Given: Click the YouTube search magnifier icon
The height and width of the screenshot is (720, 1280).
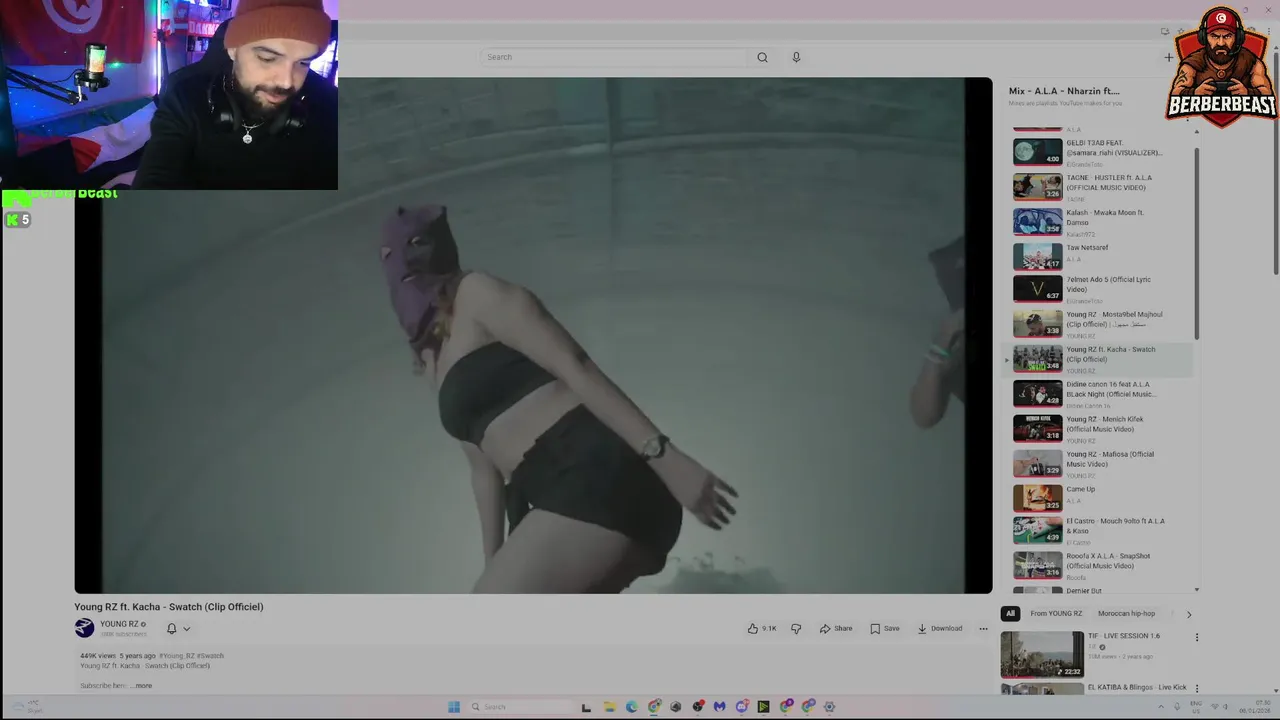Looking at the screenshot, I should [762, 57].
